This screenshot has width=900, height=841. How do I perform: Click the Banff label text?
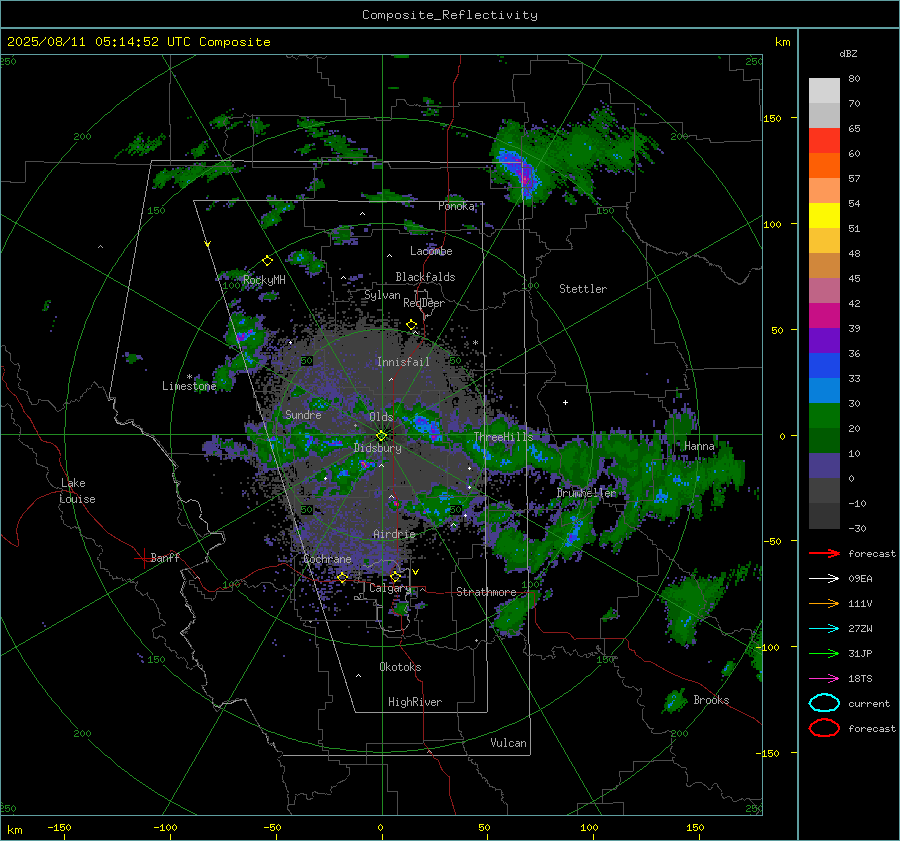click(165, 557)
